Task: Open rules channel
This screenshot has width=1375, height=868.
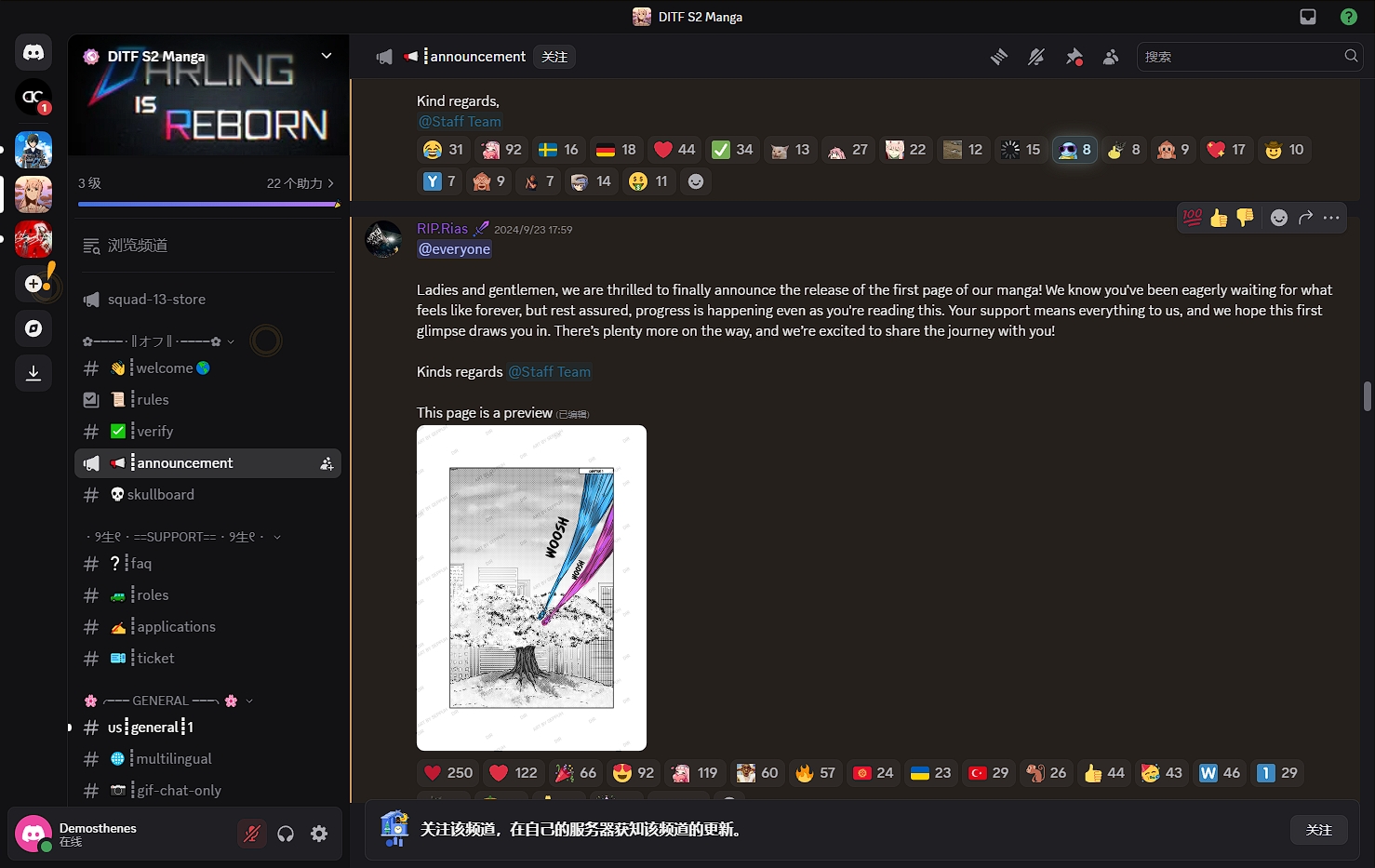Action: coord(207,400)
